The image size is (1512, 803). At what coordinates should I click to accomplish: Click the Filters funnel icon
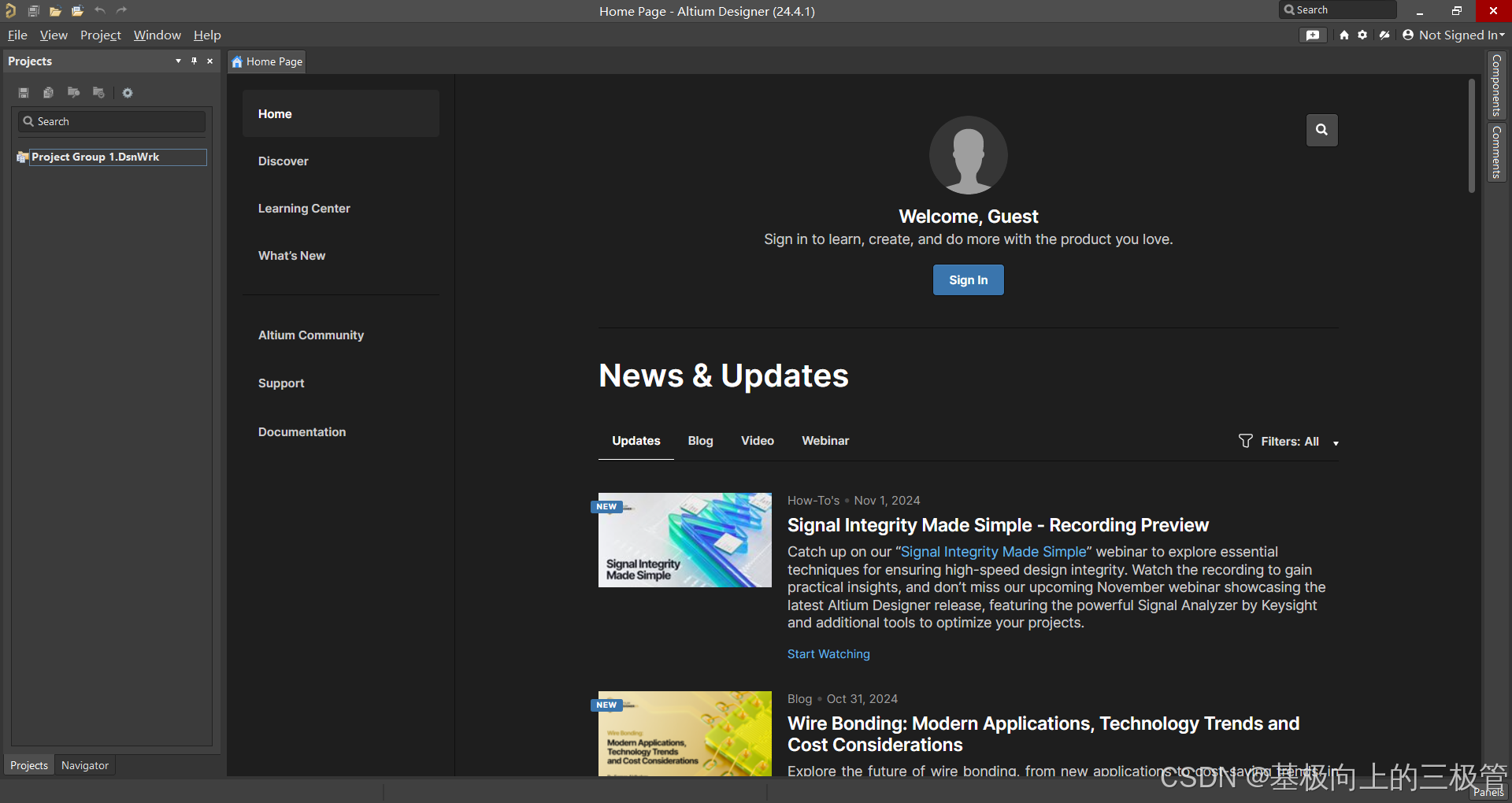tap(1245, 441)
